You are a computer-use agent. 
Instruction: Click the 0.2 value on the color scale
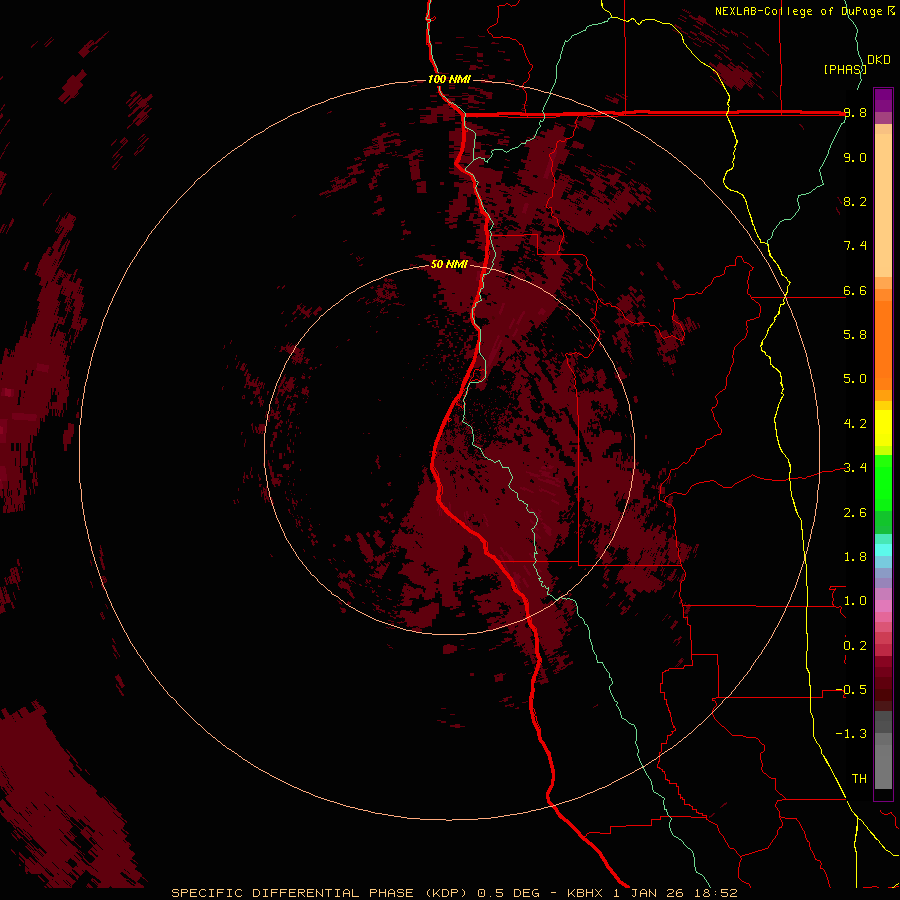(855, 646)
